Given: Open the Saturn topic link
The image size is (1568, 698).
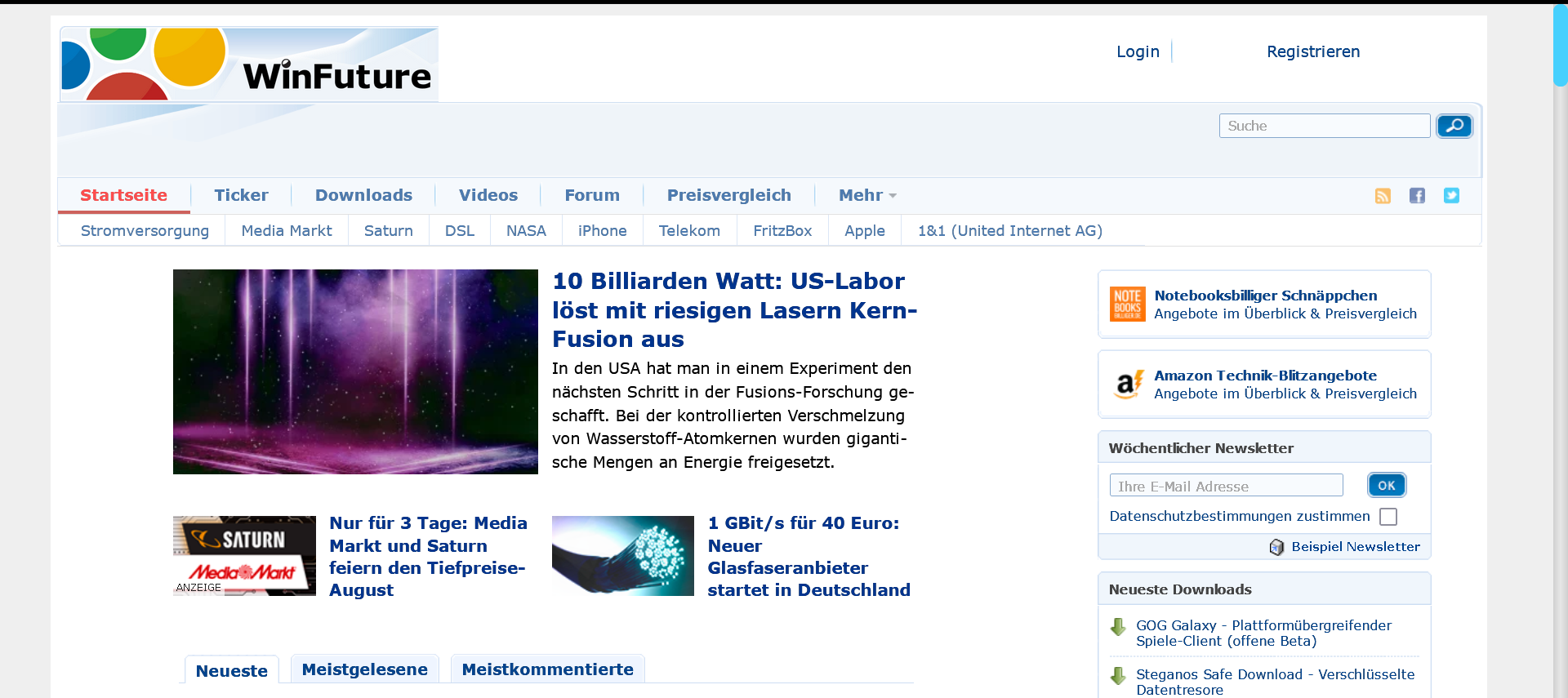Looking at the screenshot, I should (389, 231).
